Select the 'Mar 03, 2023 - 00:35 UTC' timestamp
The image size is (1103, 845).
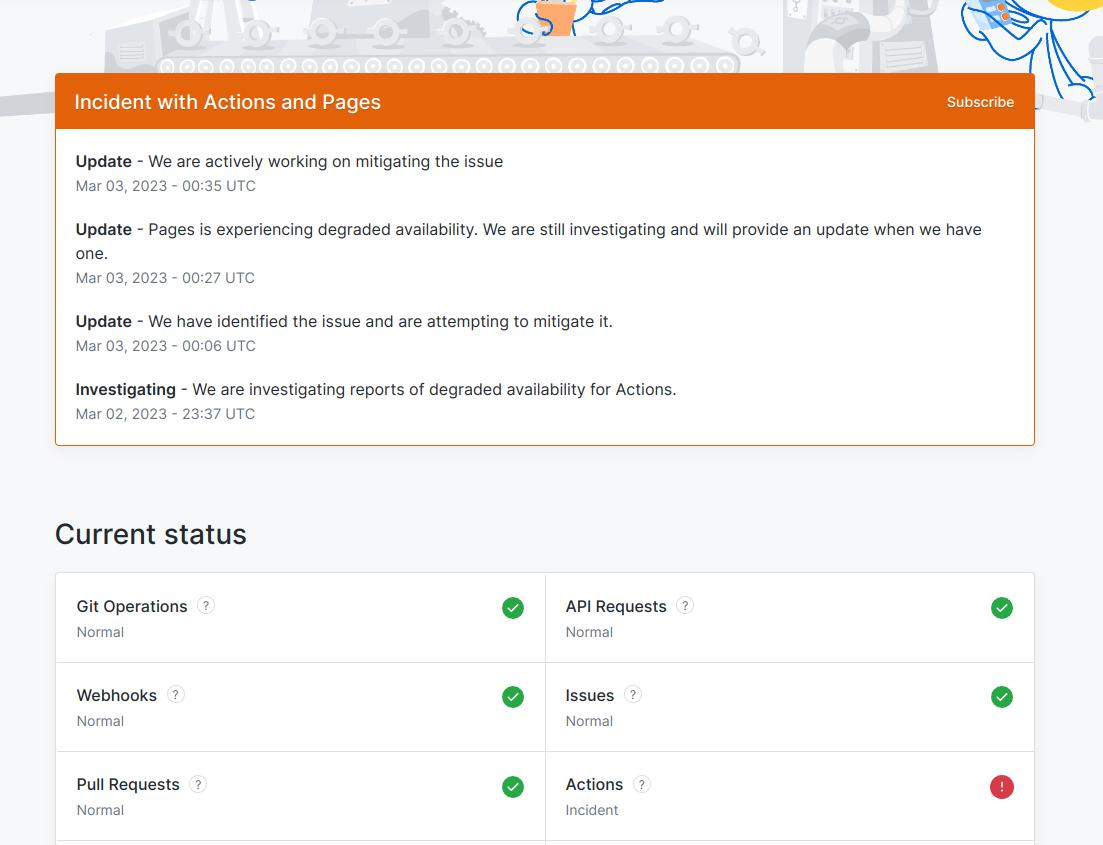pyautogui.click(x=165, y=186)
